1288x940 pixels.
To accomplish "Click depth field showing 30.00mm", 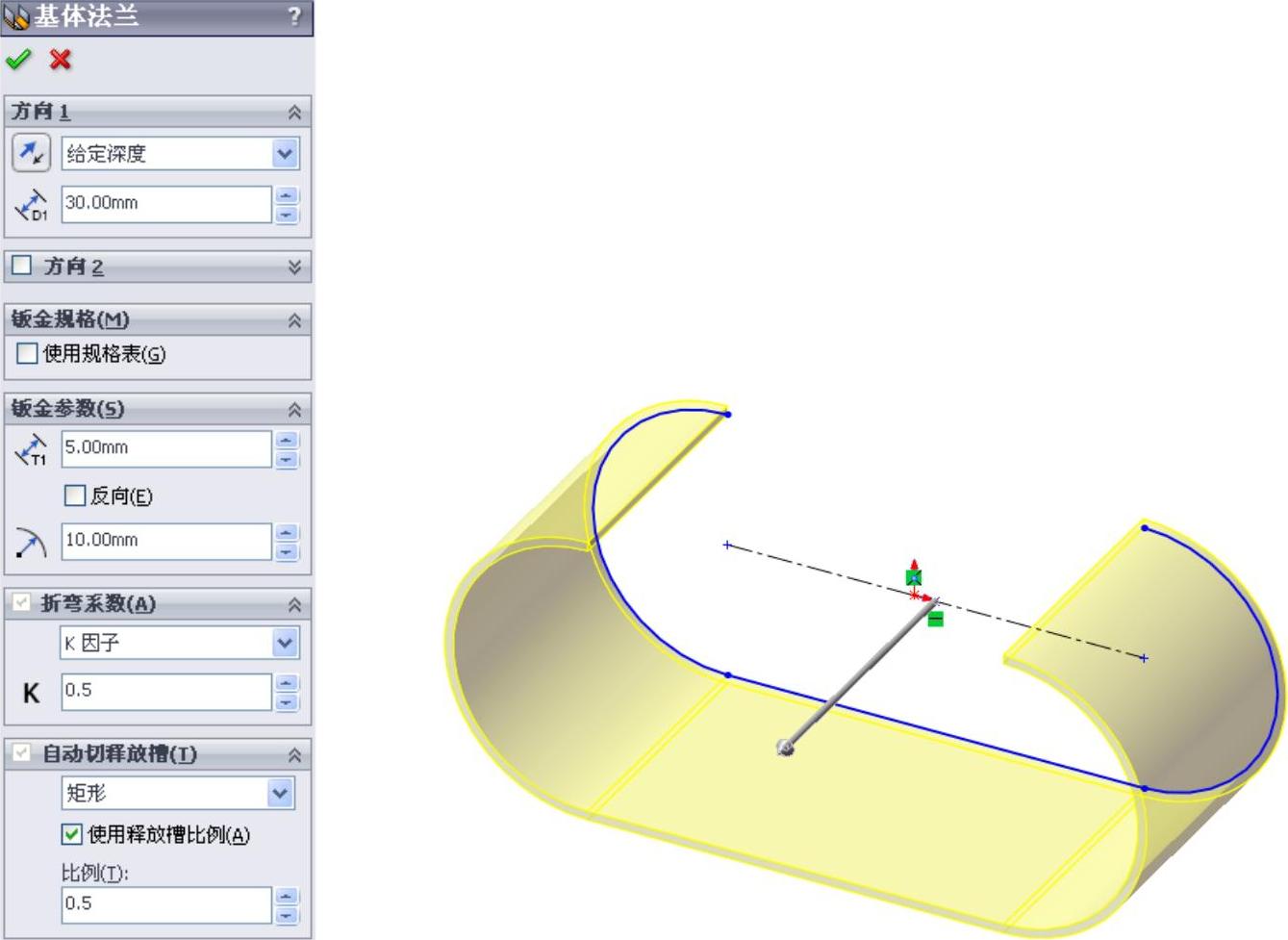I will [166, 204].
